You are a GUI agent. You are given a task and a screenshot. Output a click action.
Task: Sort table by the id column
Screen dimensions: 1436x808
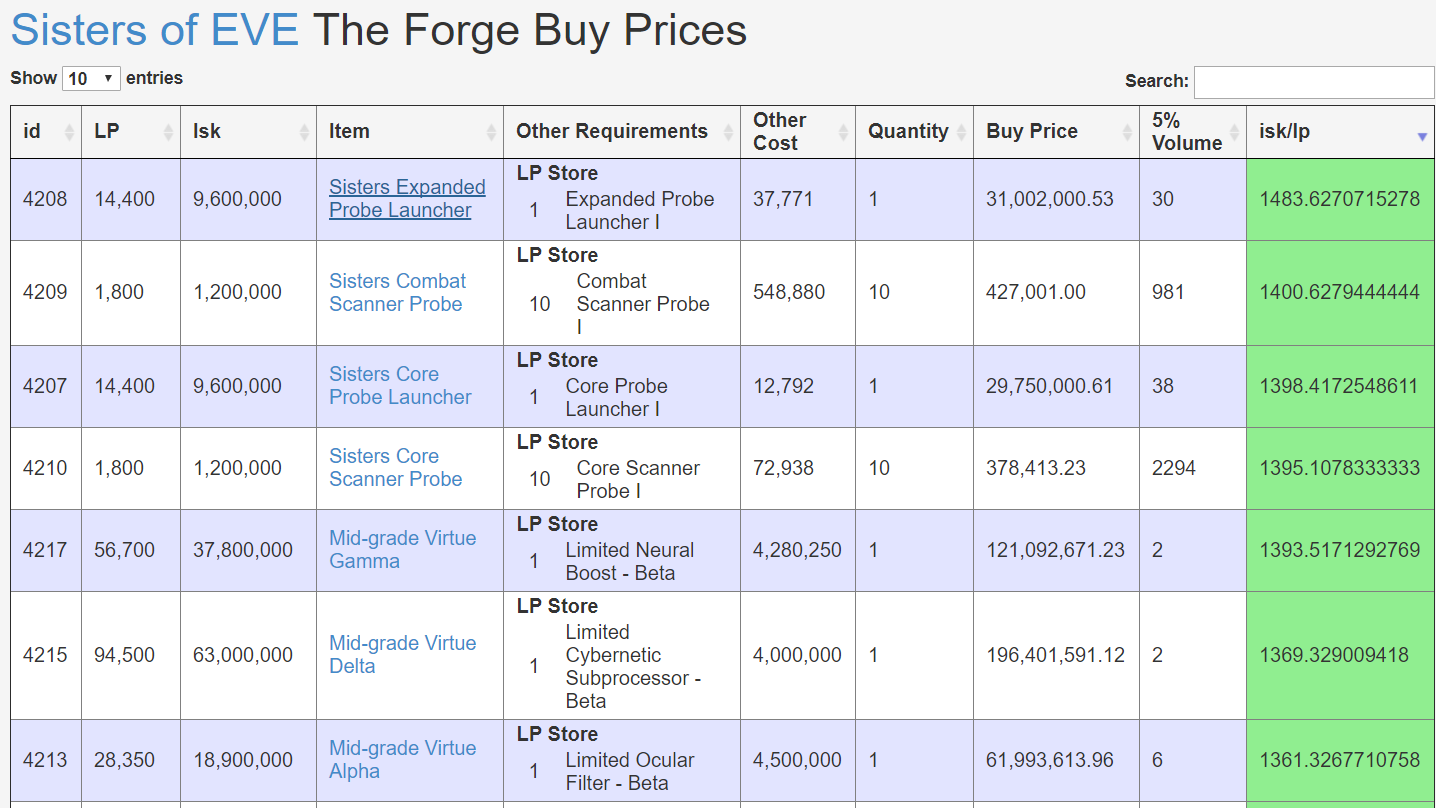[46, 132]
